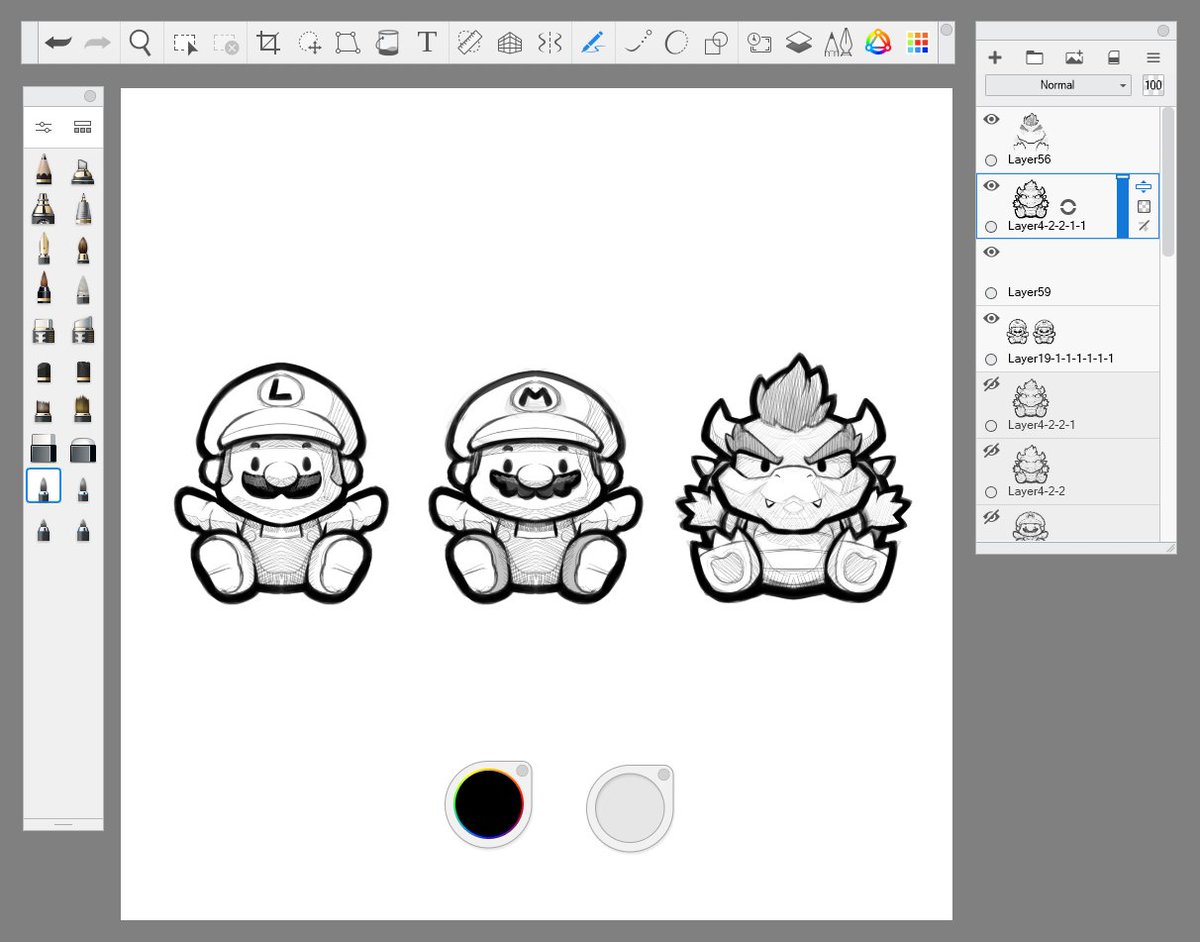Show hidden Layer4-2-2-1 via crossed eye
The width and height of the screenshot is (1200, 942).
(x=991, y=385)
